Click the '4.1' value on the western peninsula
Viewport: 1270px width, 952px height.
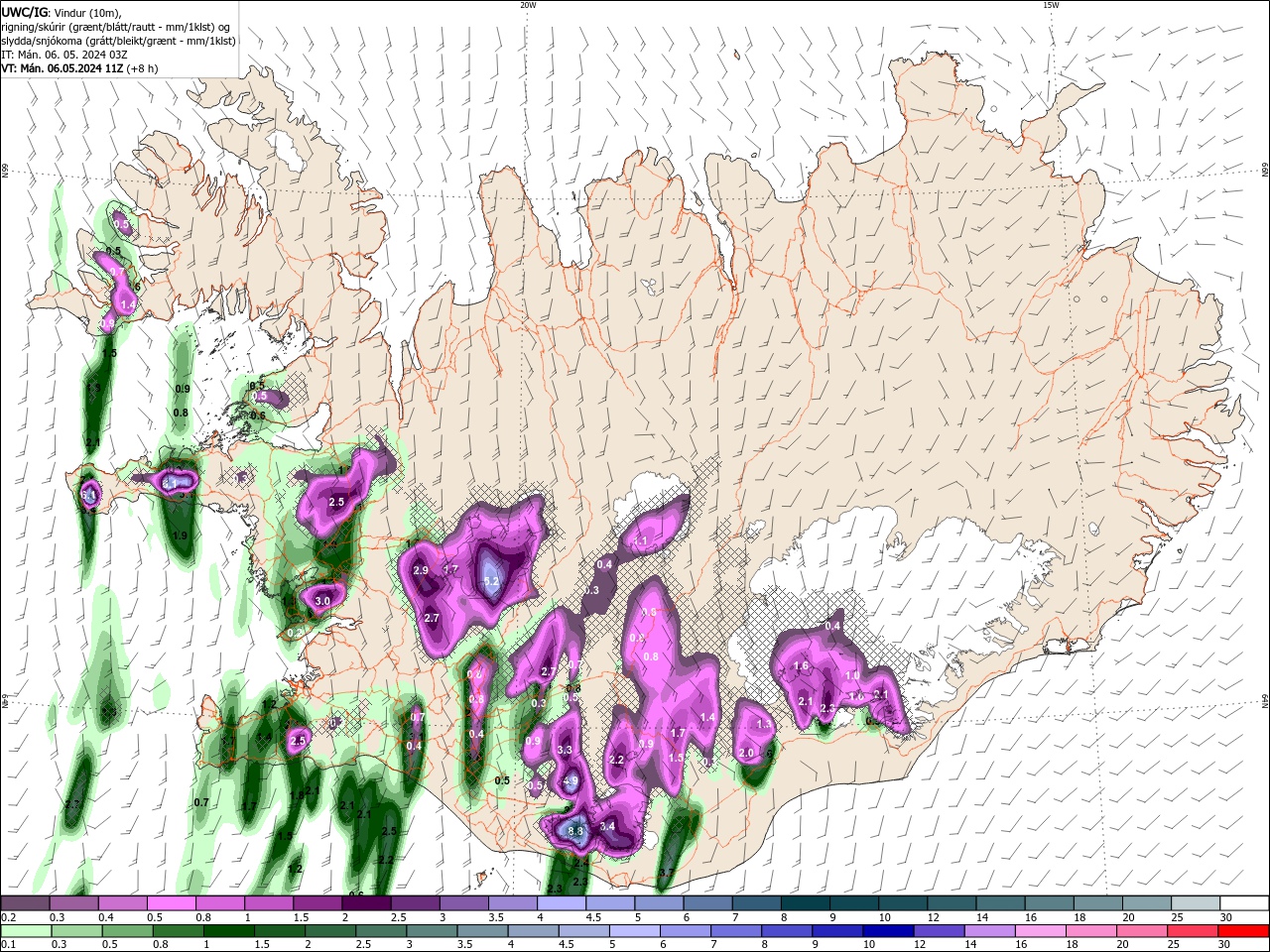click(x=170, y=484)
